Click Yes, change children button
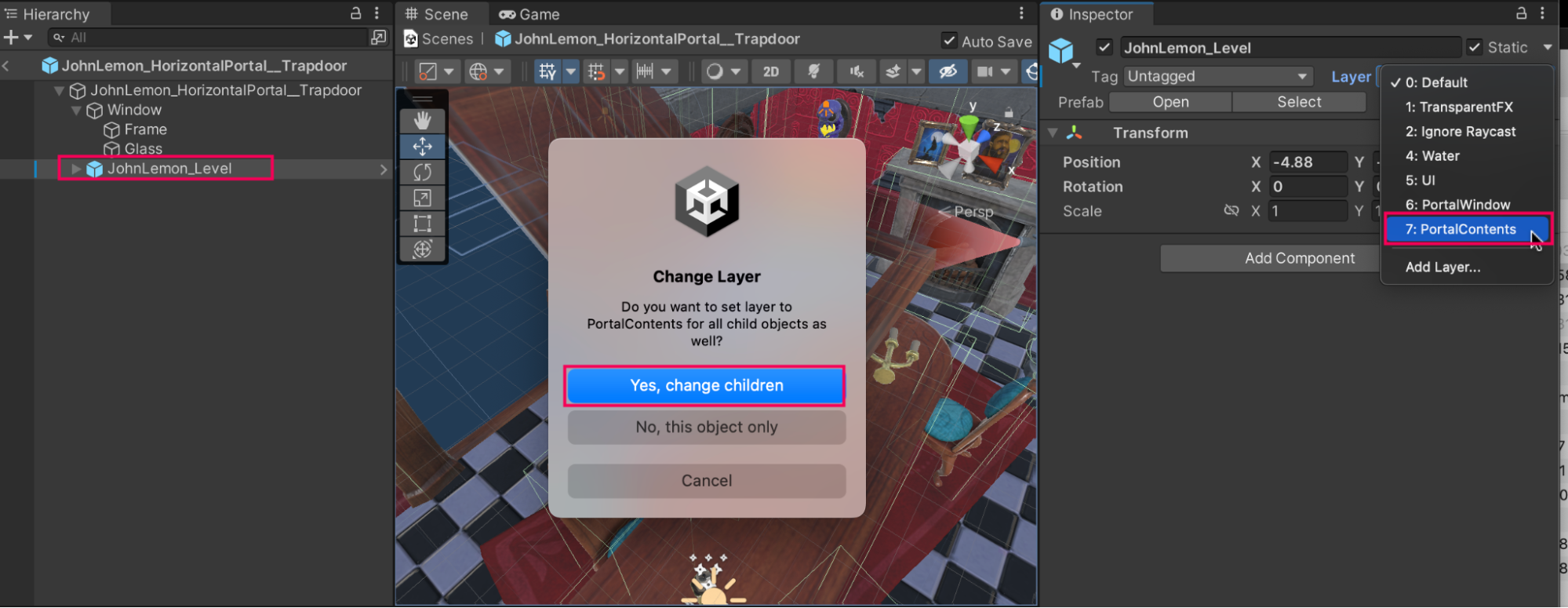This screenshot has width=1568, height=608. pyautogui.click(x=706, y=385)
